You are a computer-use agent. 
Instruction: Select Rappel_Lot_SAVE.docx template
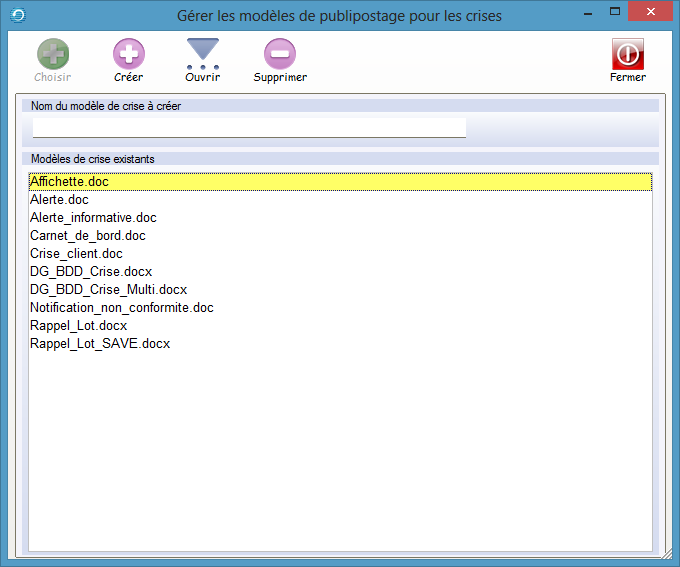(100, 344)
